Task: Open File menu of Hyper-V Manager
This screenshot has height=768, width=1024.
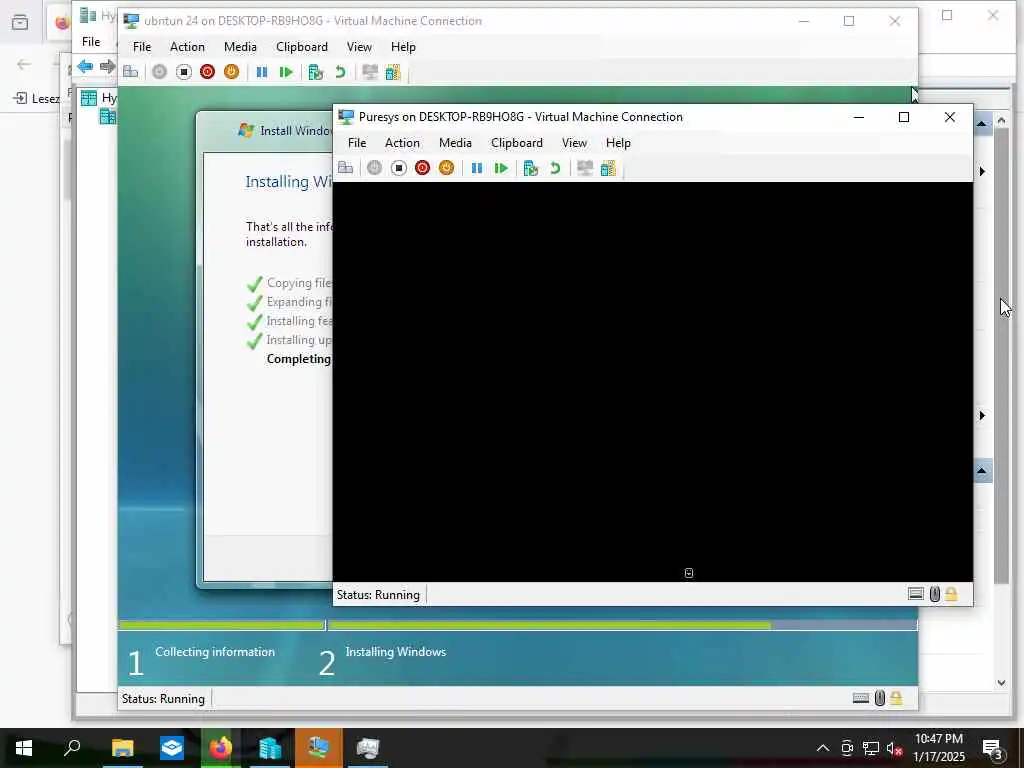Action: [x=91, y=41]
